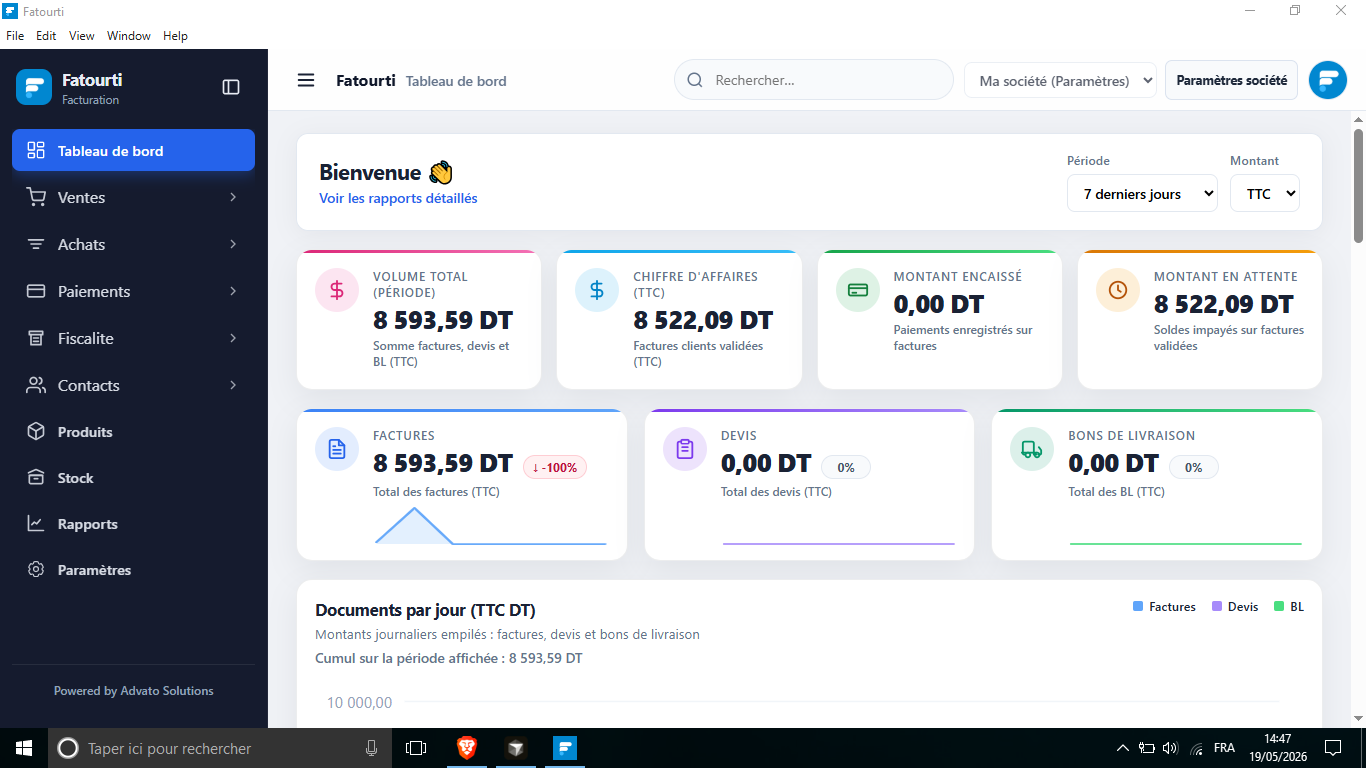The image size is (1366, 768).
Task: Click Powered by Advato Solutions text
Action: pyautogui.click(x=133, y=690)
